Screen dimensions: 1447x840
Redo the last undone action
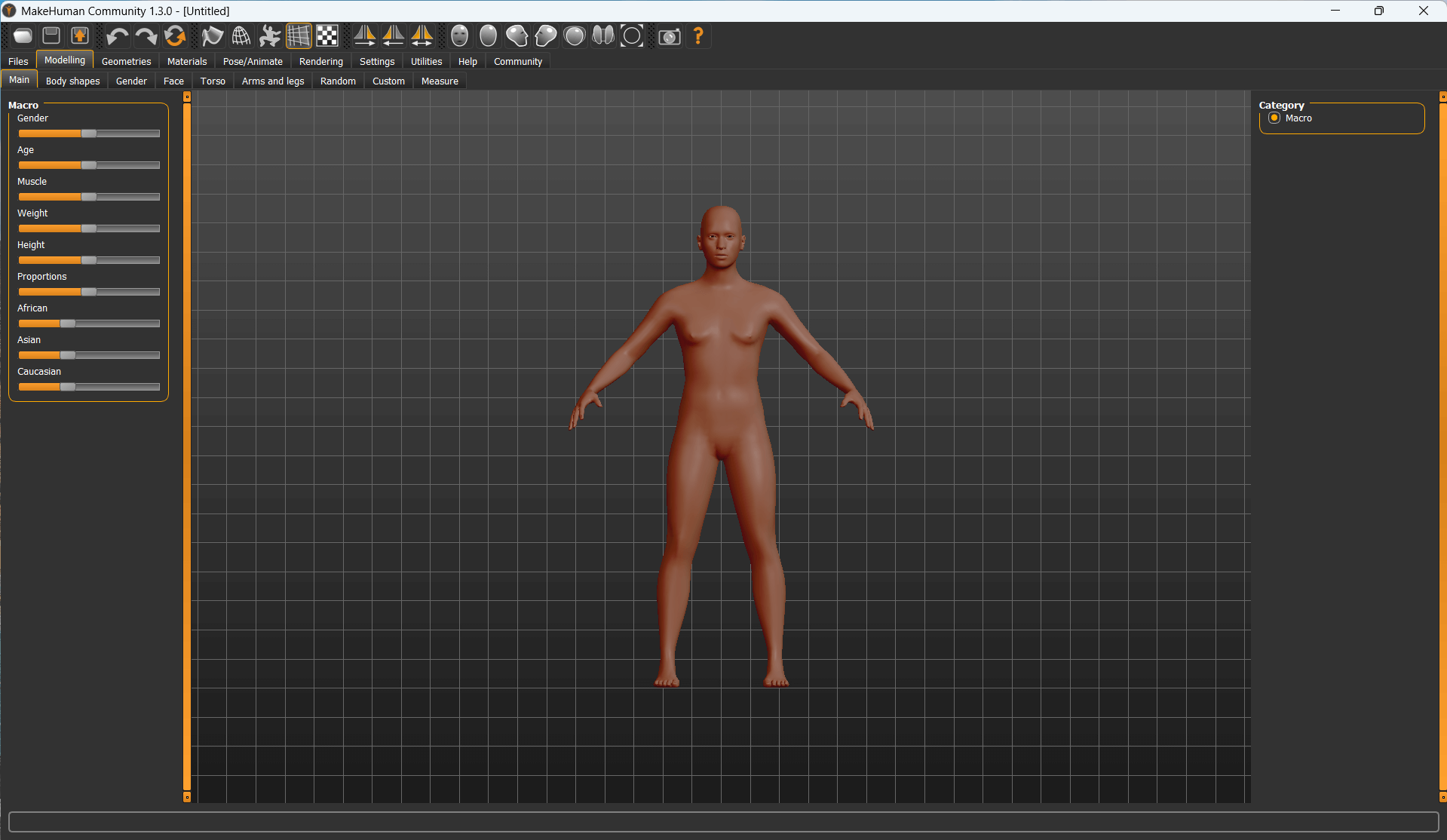click(x=146, y=36)
